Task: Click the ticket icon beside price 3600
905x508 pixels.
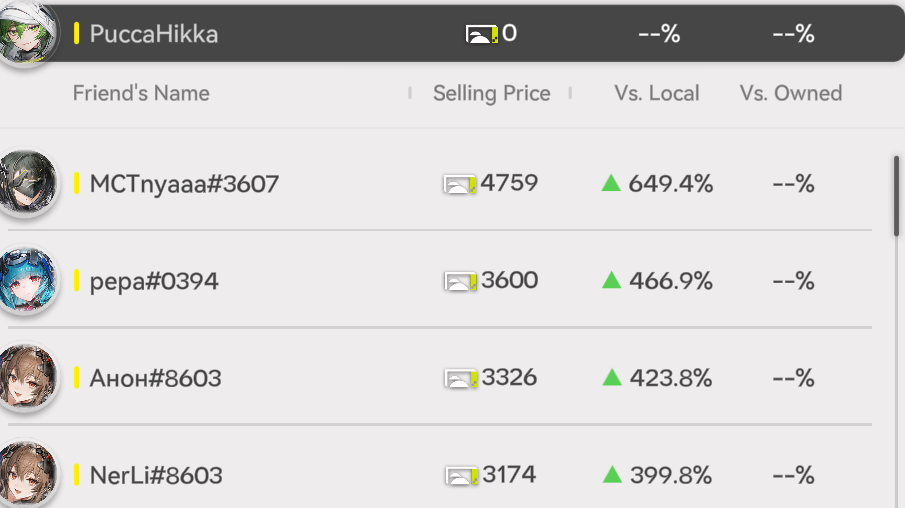Action: [x=460, y=281]
